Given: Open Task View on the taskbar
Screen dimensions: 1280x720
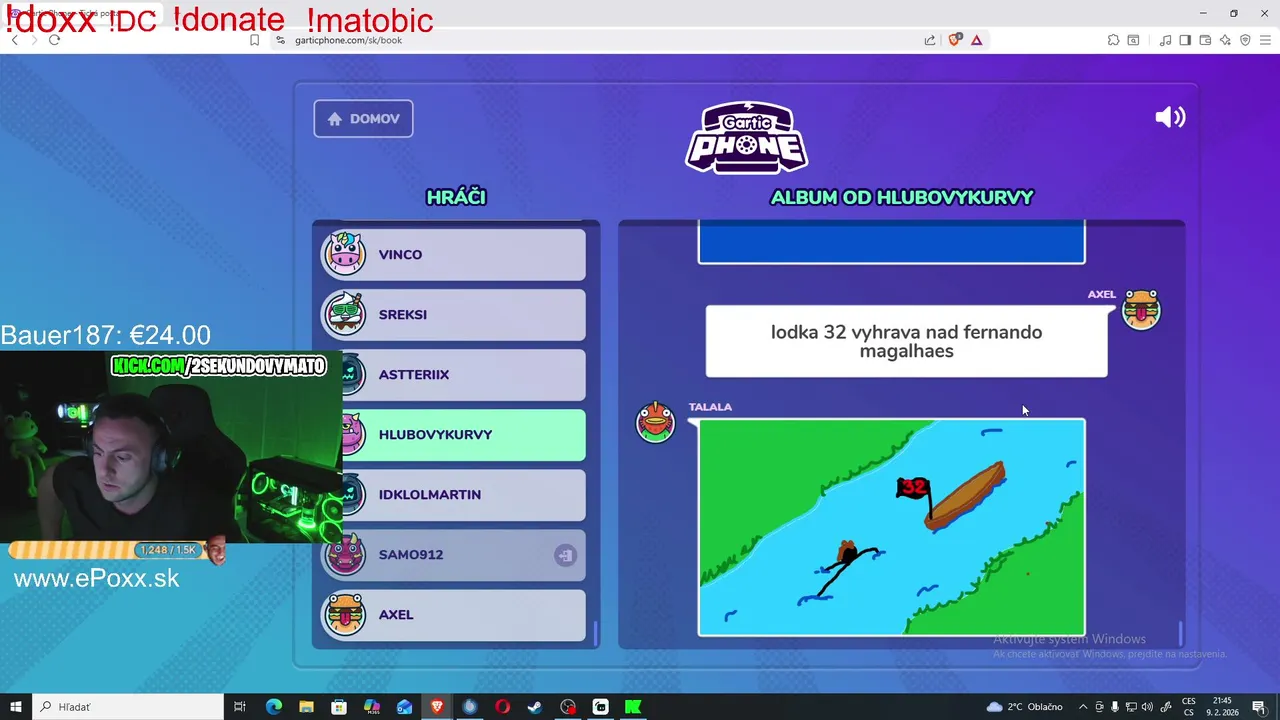Looking at the screenshot, I should coord(240,707).
